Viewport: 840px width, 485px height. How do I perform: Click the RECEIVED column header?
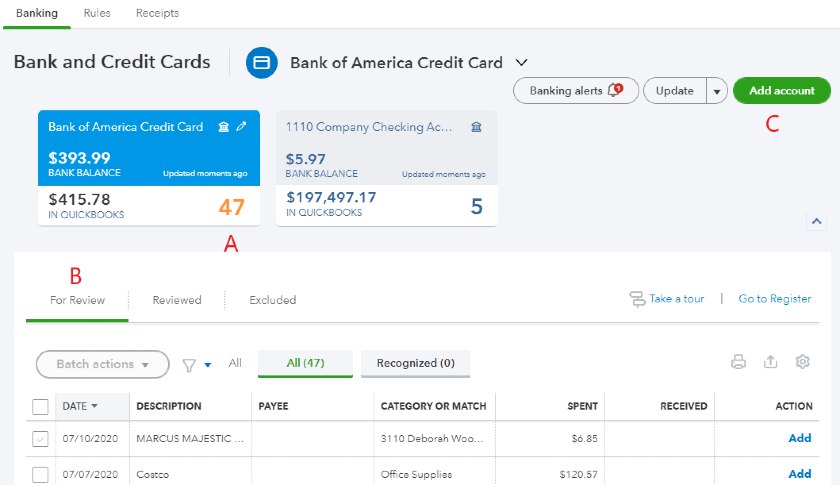tap(684, 406)
